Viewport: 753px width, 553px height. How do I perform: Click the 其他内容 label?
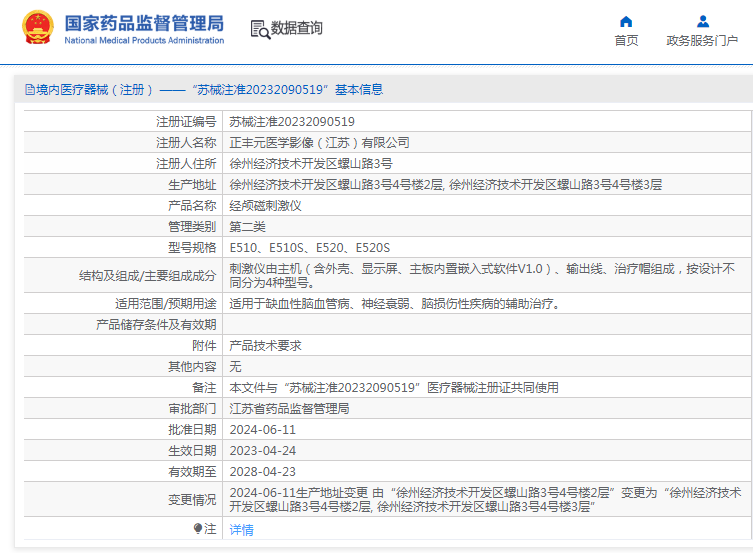click(x=192, y=367)
